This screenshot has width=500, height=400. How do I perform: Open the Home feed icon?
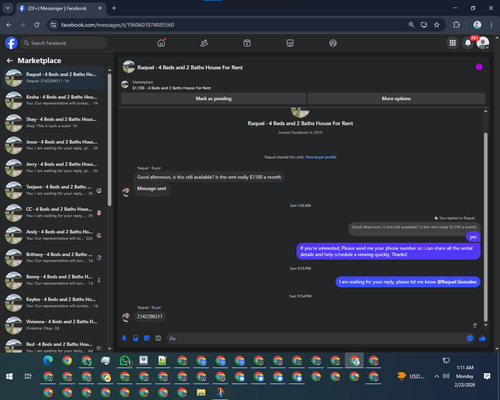click(161, 43)
